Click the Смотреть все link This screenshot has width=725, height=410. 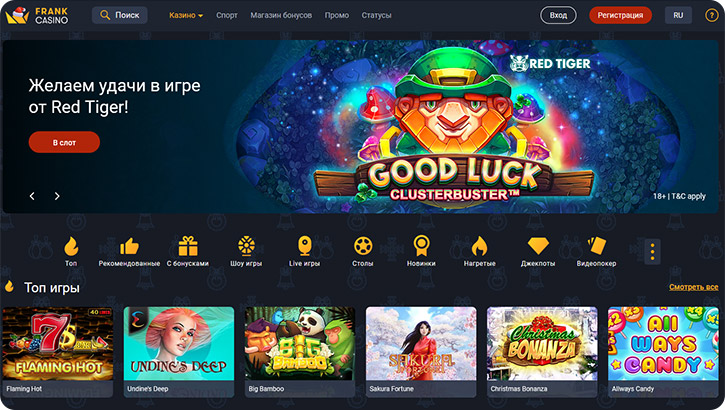click(x=694, y=287)
